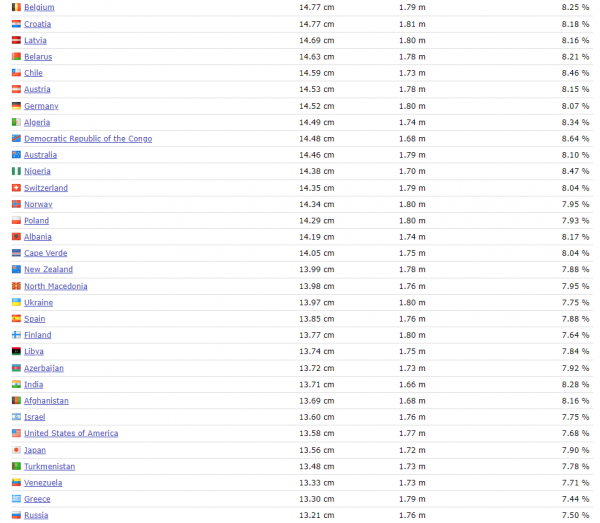Click the Australia flag icon
The height and width of the screenshot is (523, 600).
point(16,155)
